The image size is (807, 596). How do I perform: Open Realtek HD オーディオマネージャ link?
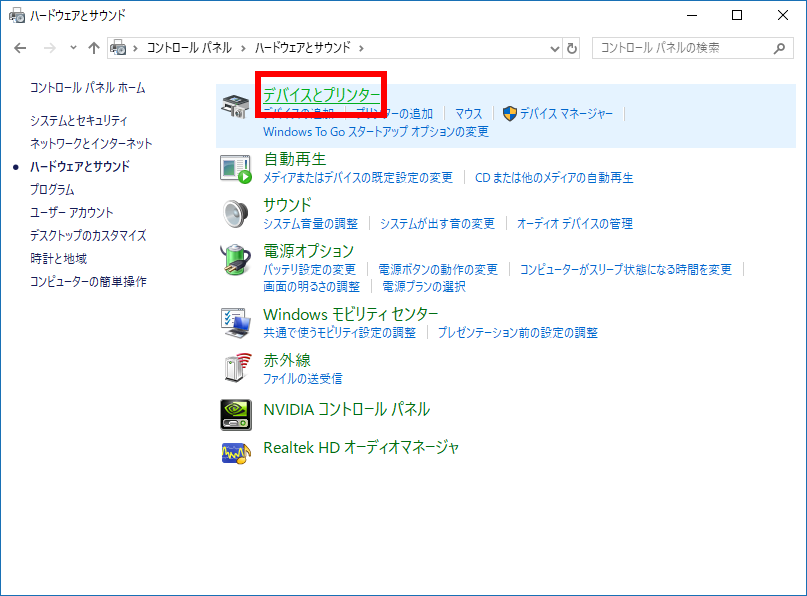[361, 448]
